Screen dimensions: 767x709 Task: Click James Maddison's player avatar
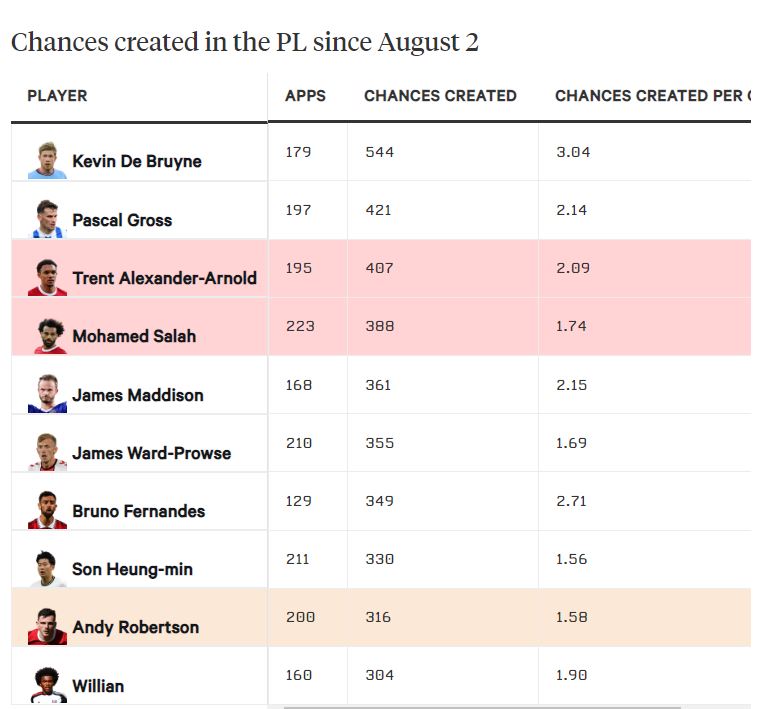pos(47,393)
